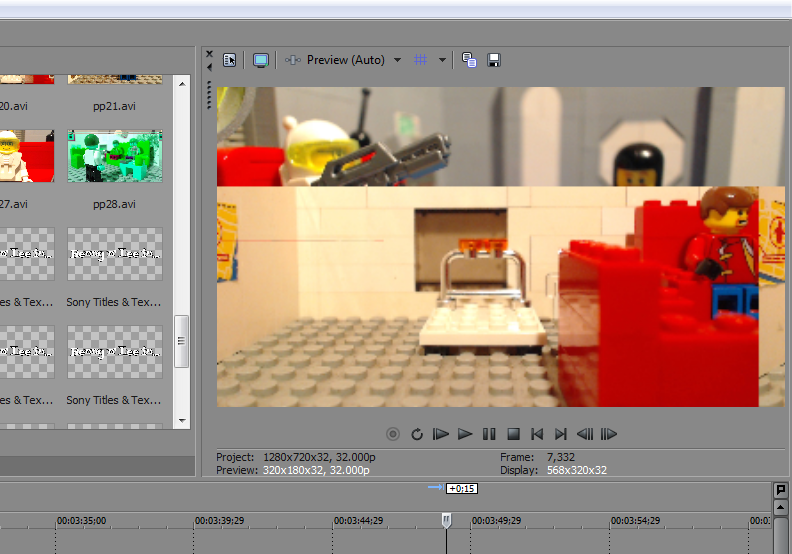Step to previous frame
792x554 pixels.
(585, 434)
